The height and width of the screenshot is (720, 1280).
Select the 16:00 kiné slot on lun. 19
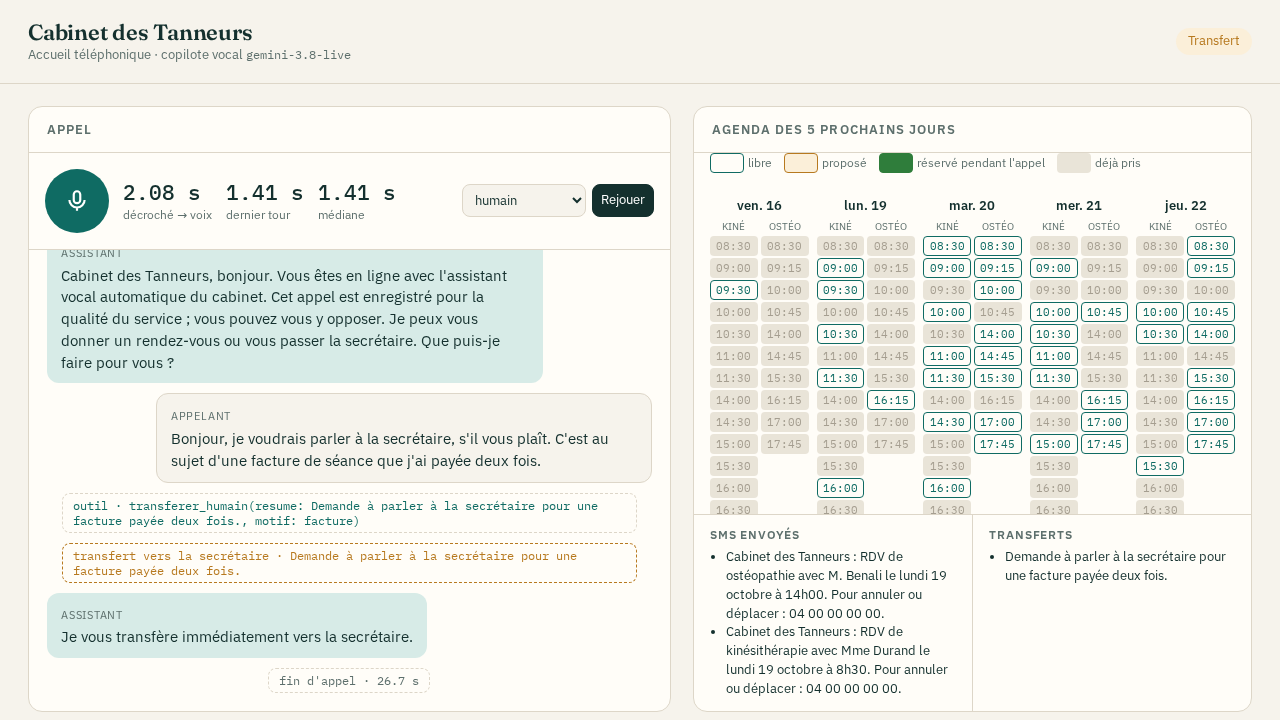pos(841,488)
